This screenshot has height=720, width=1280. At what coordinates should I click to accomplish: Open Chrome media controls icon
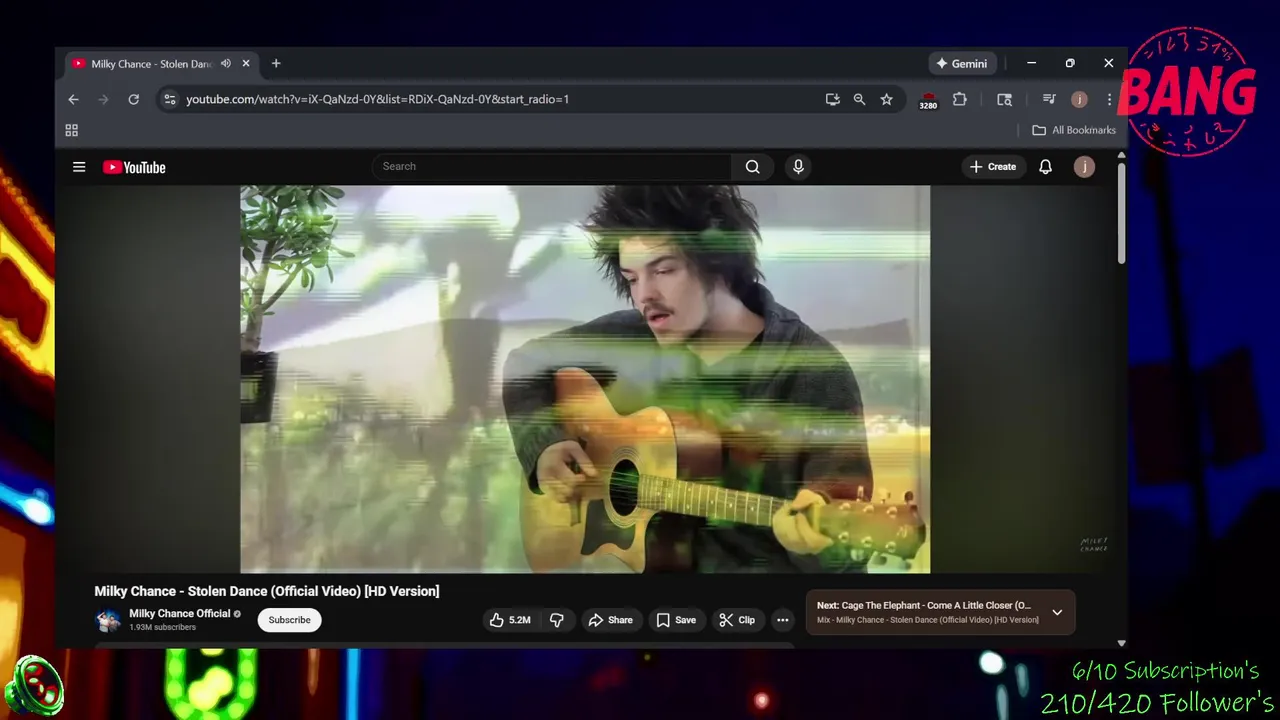tap(1049, 99)
